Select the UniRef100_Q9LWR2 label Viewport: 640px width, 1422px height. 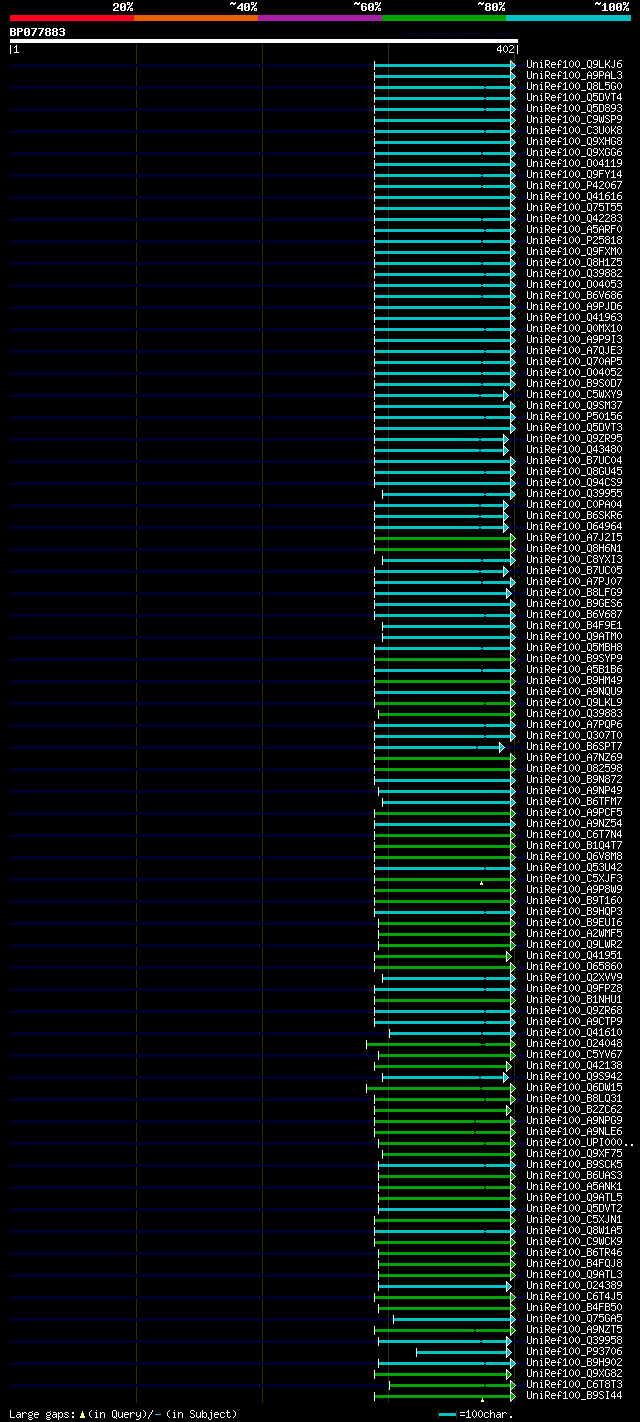tap(574, 944)
